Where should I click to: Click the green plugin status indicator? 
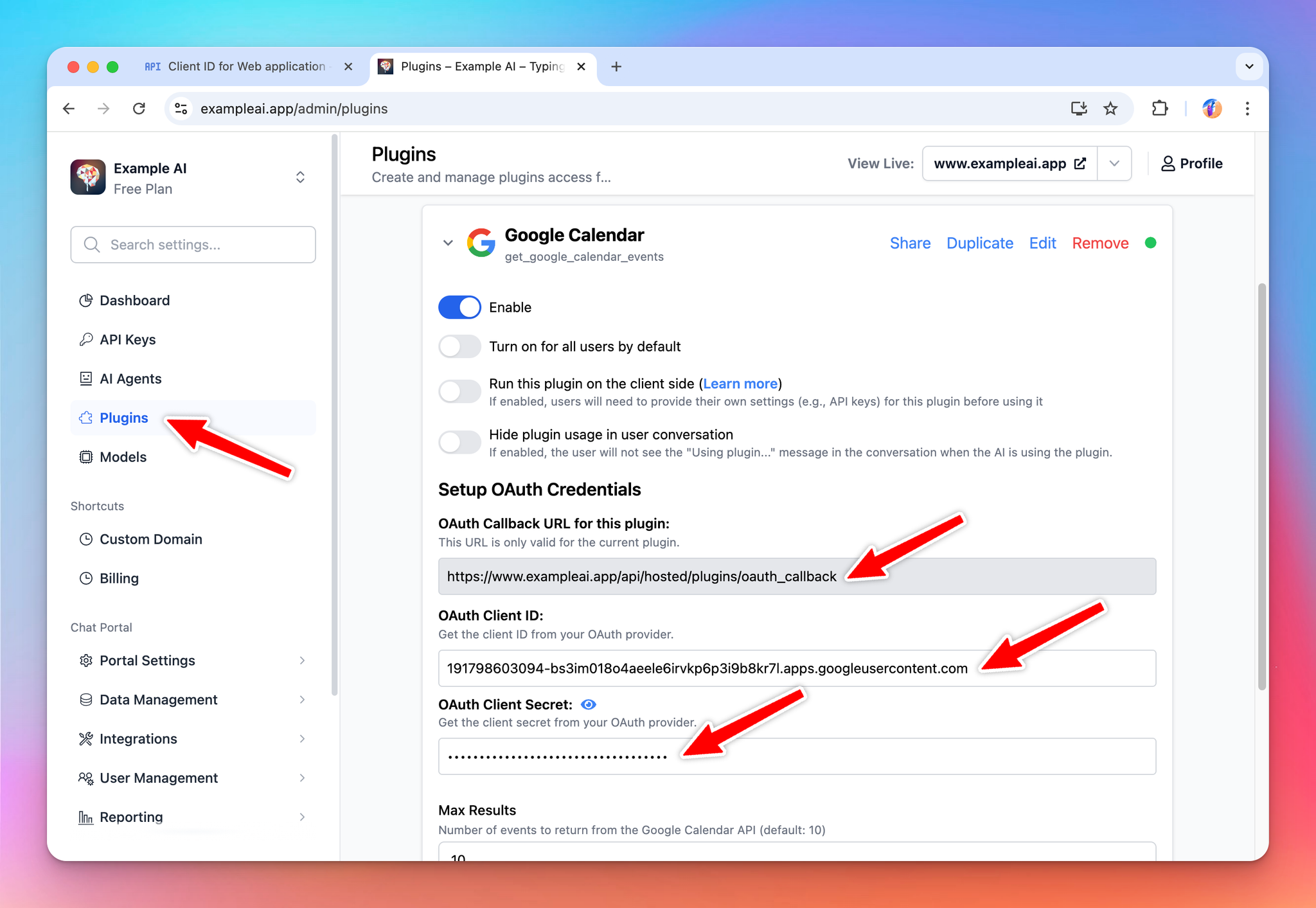(1150, 243)
